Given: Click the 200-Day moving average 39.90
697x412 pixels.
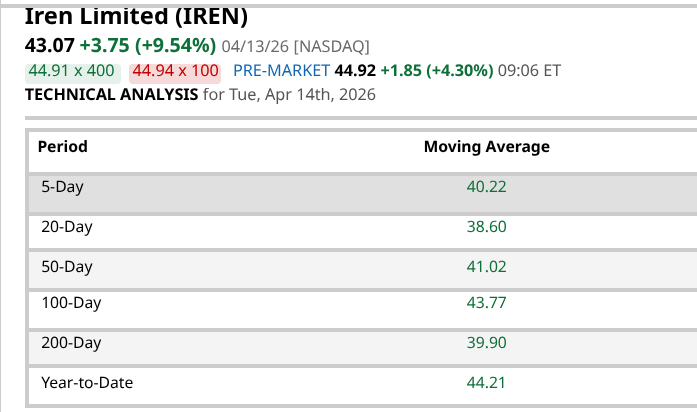Looking at the screenshot, I should [x=486, y=343].
